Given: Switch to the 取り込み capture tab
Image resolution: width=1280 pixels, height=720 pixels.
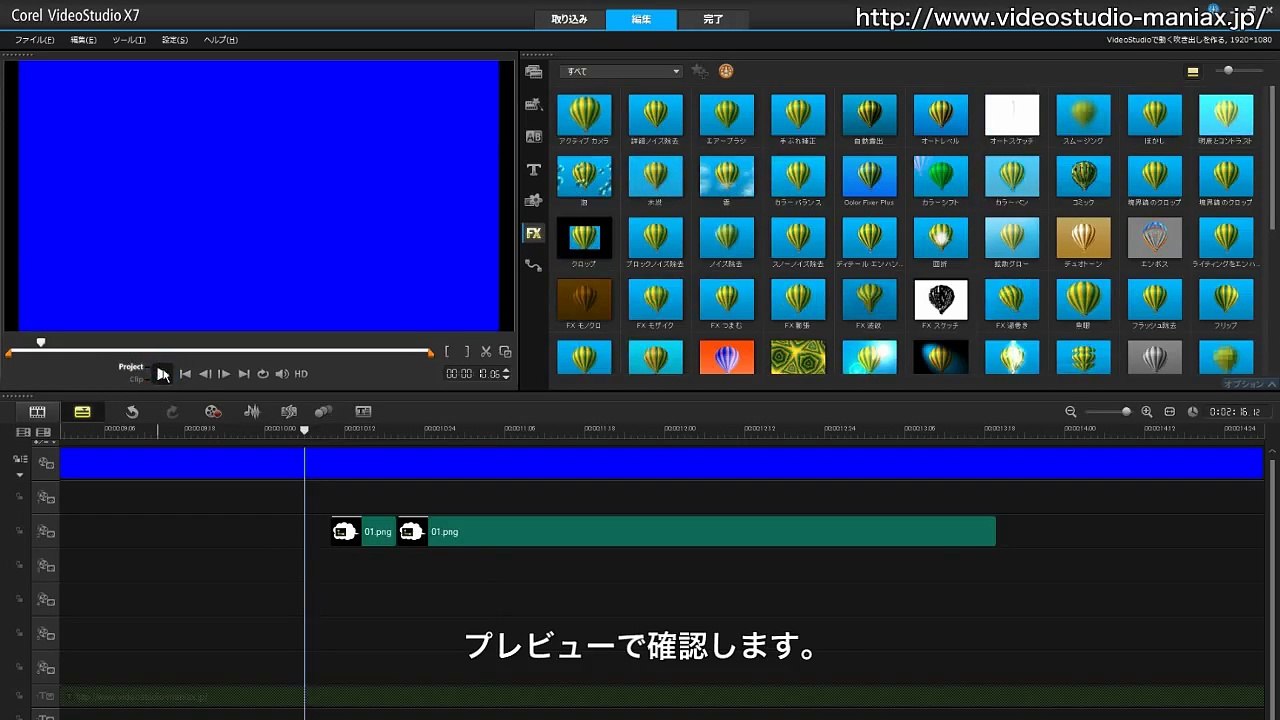Looking at the screenshot, I should (570, 19).
